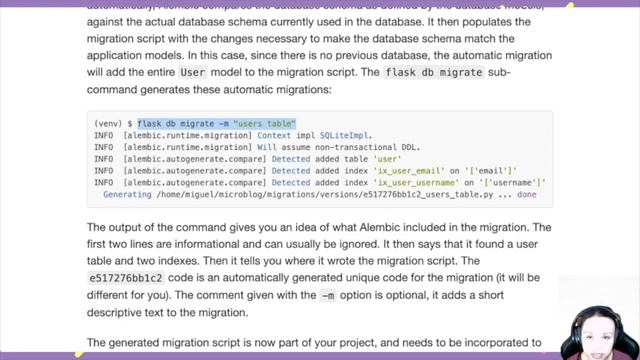Click the word Generating in the code block
Screen dimensions: 640x360
[127, 195]
